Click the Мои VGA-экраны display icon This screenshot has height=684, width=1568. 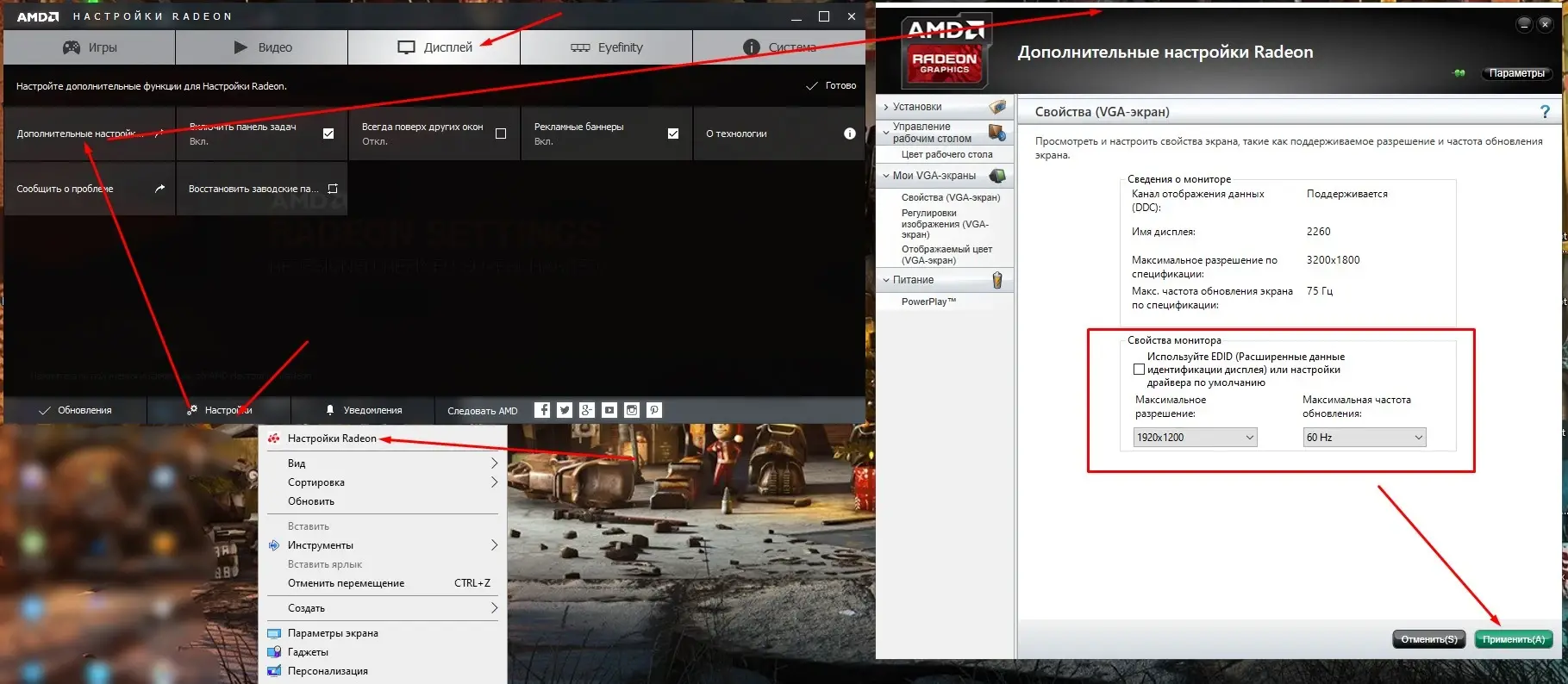[997, 176]
